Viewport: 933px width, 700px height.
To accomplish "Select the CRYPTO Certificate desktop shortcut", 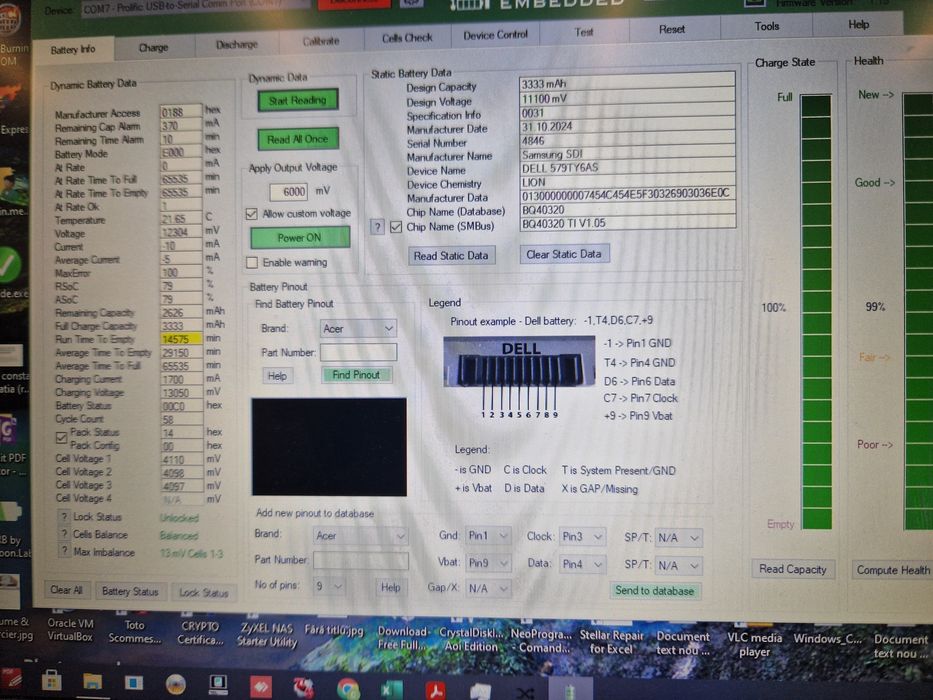I will (x=200, y=633).
